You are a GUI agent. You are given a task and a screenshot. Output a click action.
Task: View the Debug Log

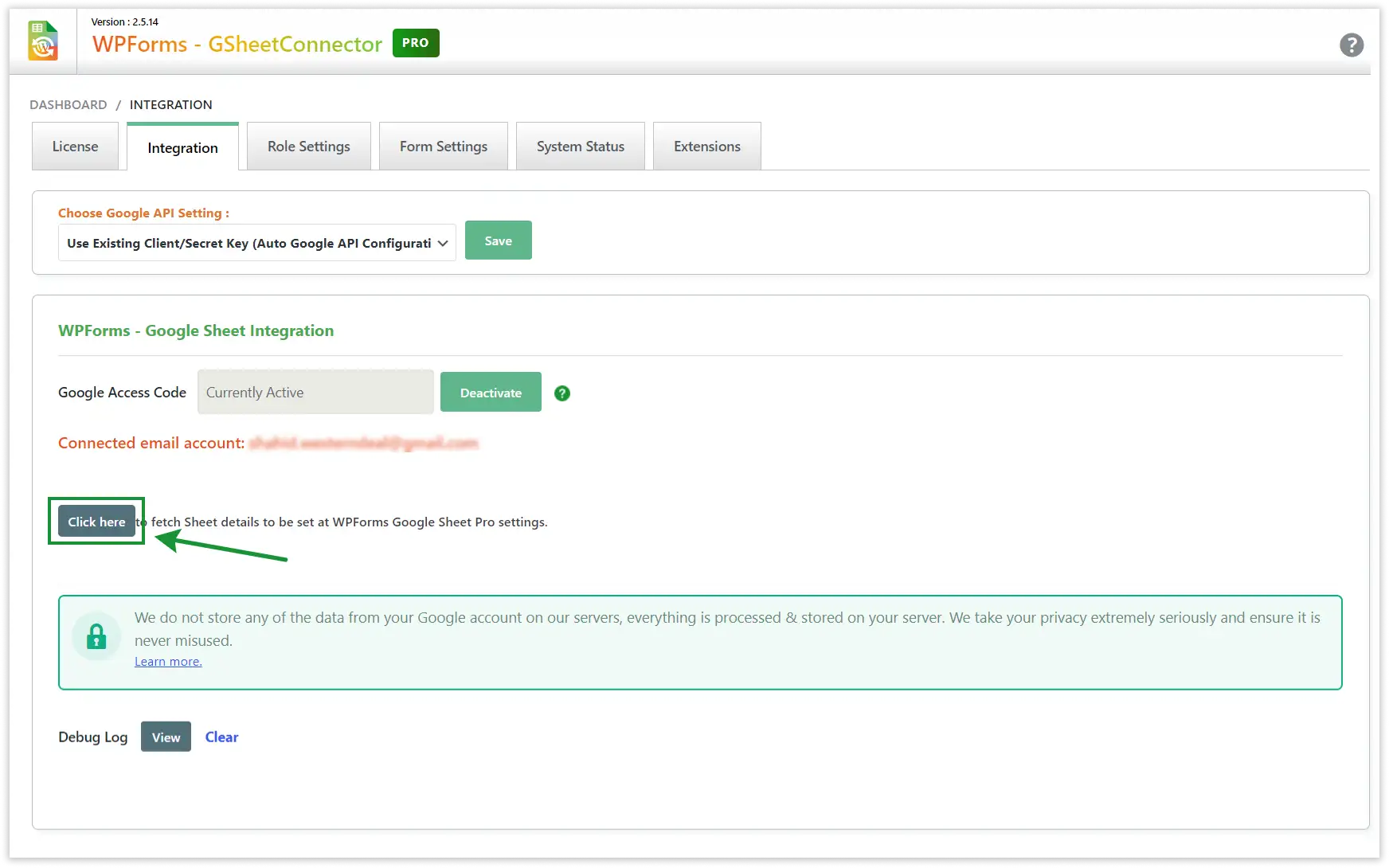(x=165, y=737)
